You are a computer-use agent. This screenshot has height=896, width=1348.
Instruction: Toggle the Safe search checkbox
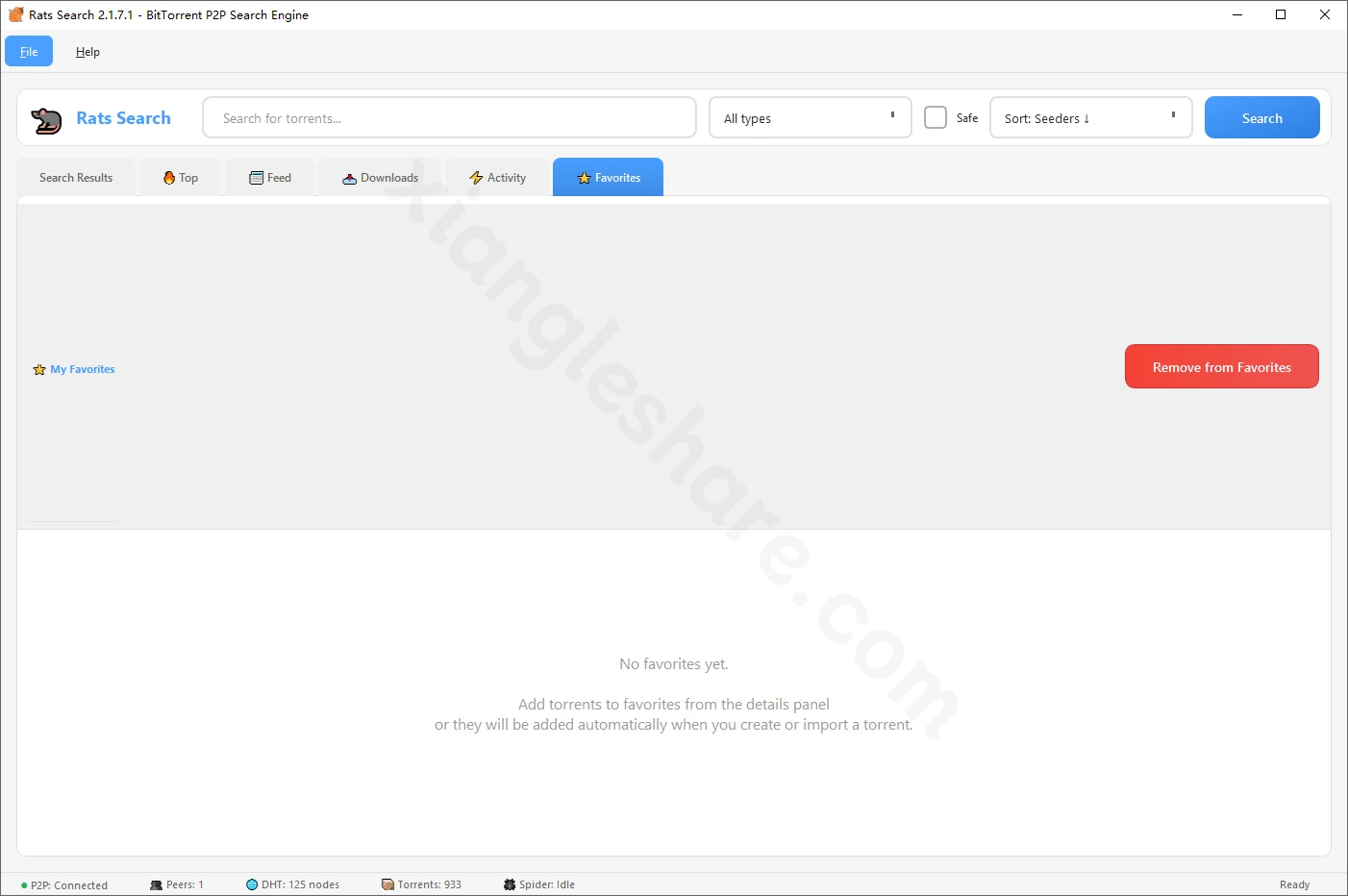(936, 117)
